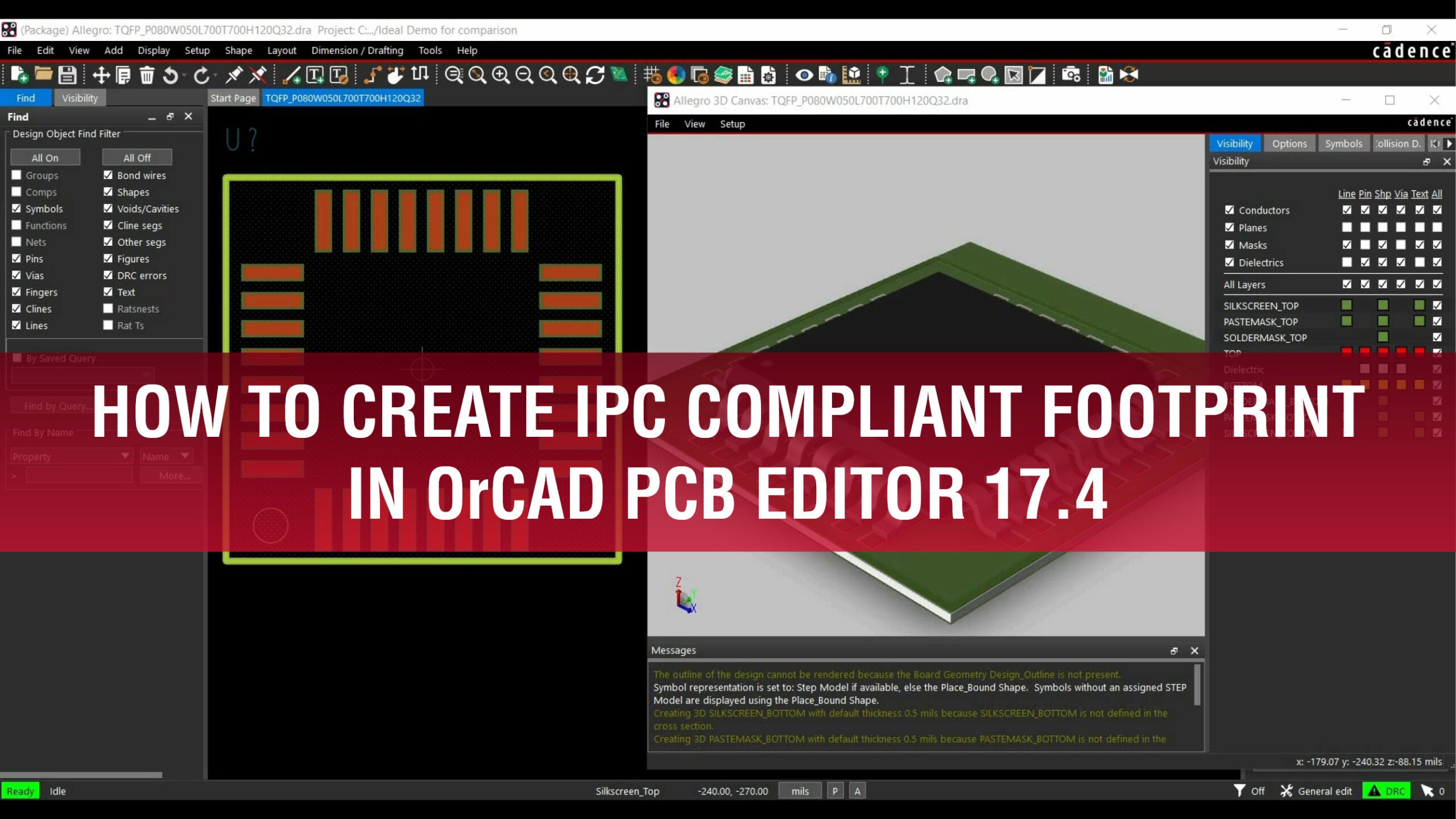
Task: Click the All On button
Action: point(45,158)
